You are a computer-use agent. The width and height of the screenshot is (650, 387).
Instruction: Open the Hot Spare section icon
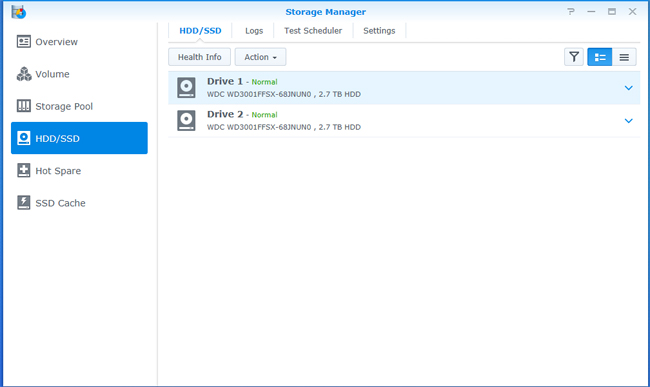24,170
